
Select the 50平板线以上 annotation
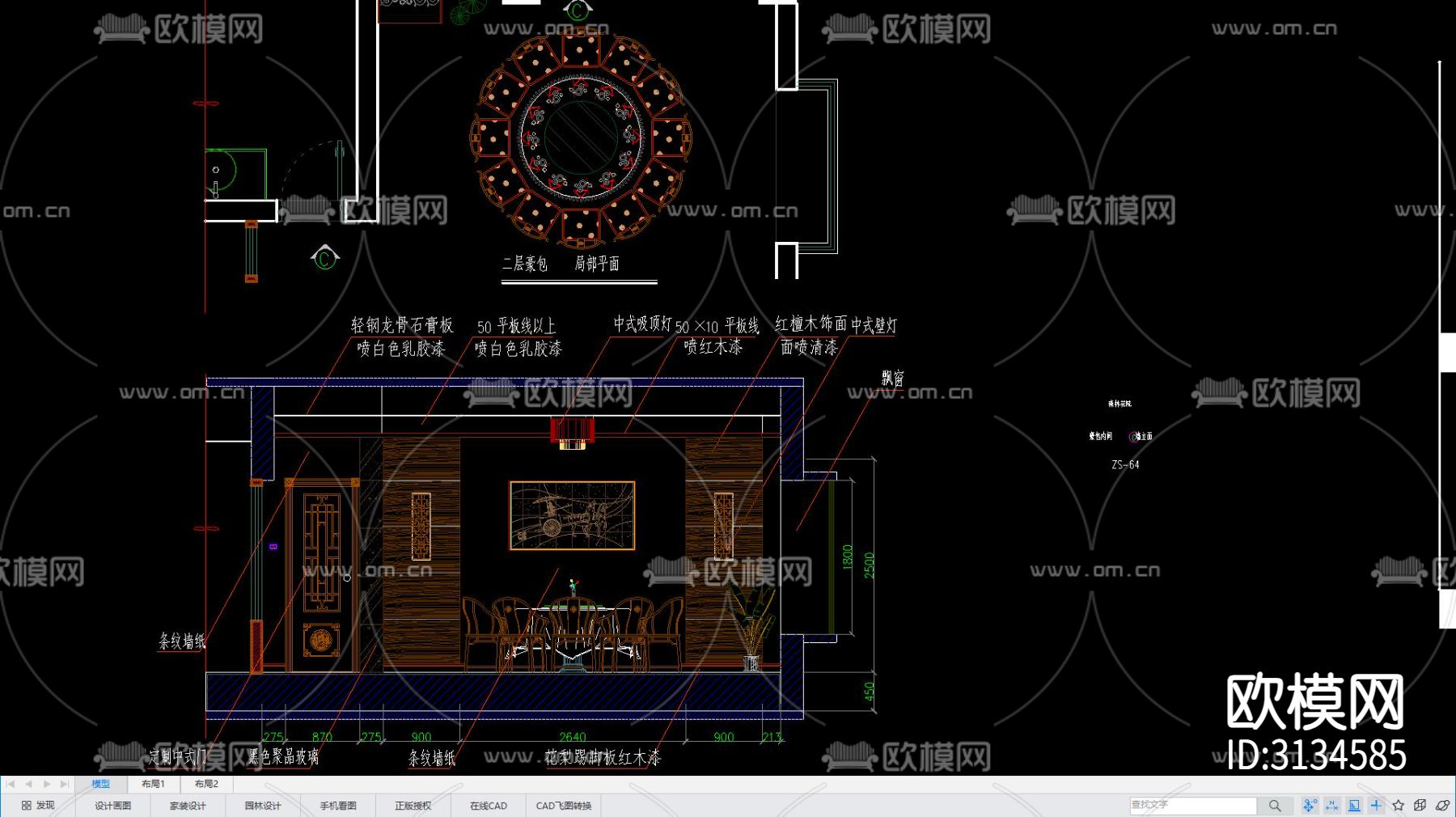[516, 326]
